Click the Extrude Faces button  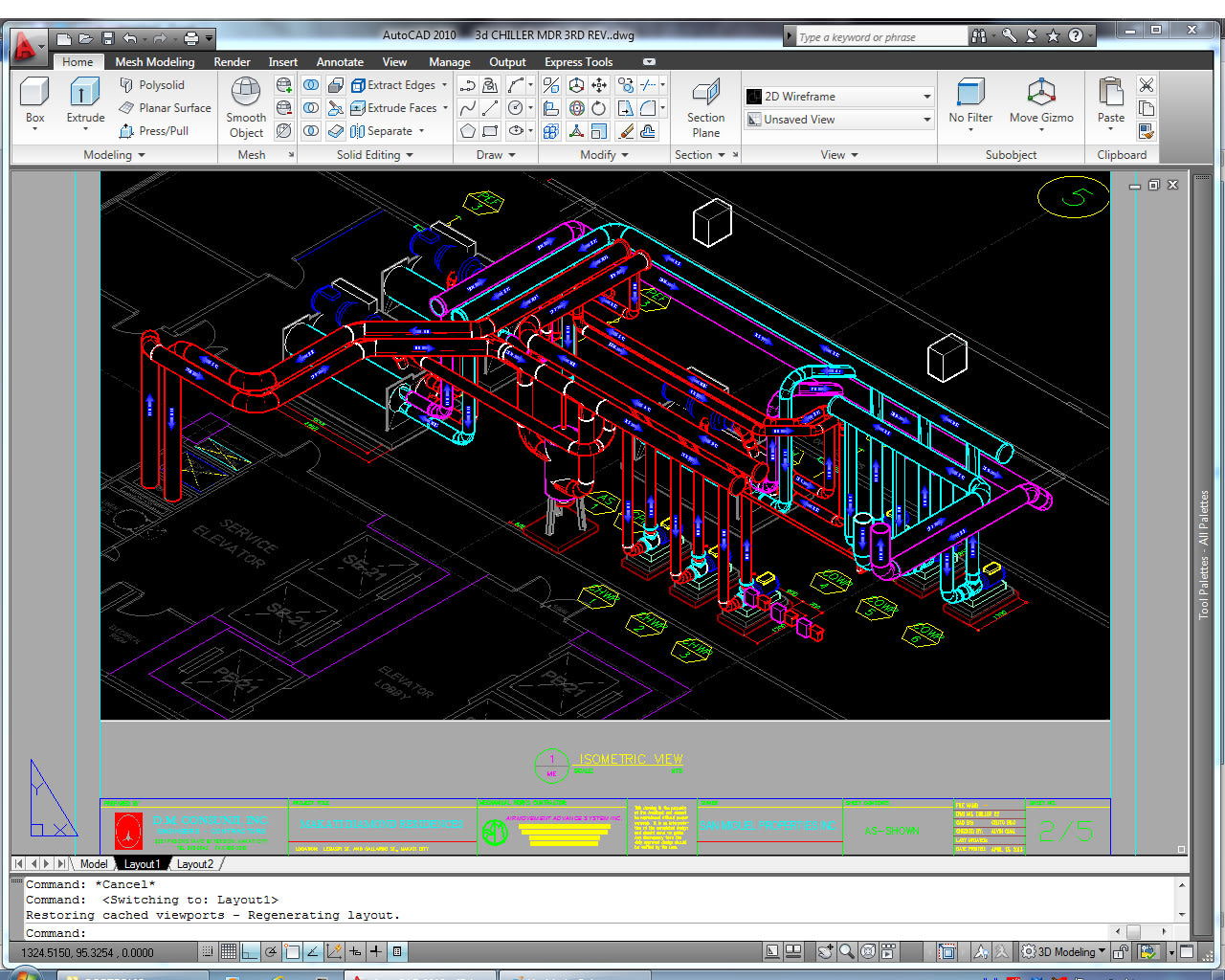point(399,108)
